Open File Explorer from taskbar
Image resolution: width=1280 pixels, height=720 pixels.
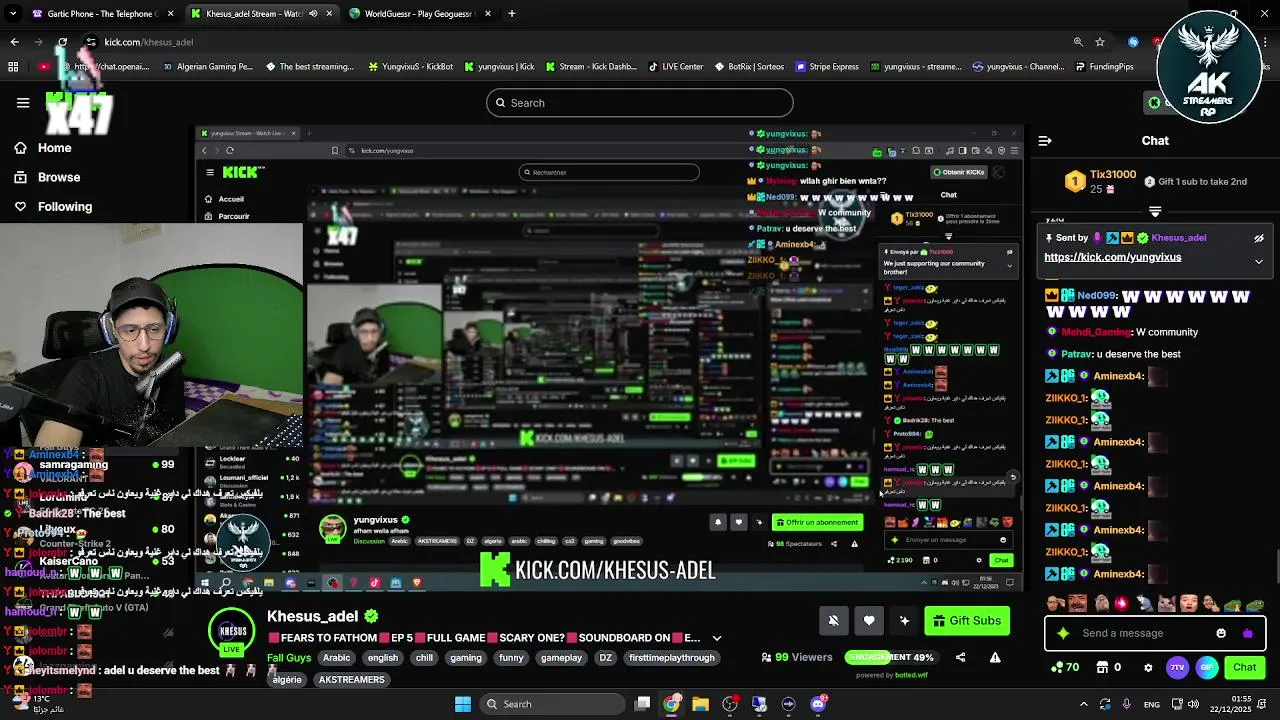point(700,704)
